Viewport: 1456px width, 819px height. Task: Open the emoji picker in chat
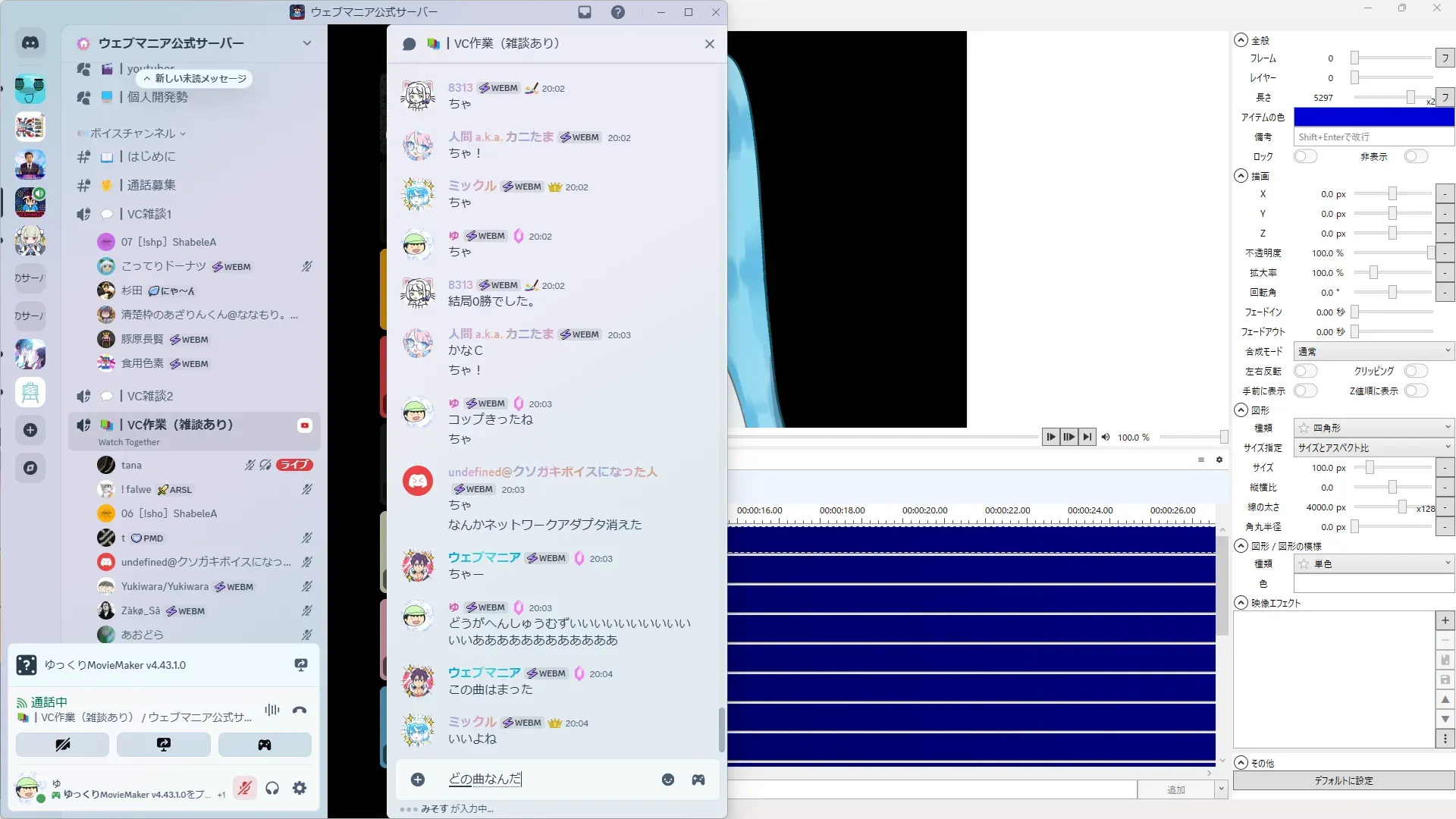pyautogui.click(x=668, y=780)
